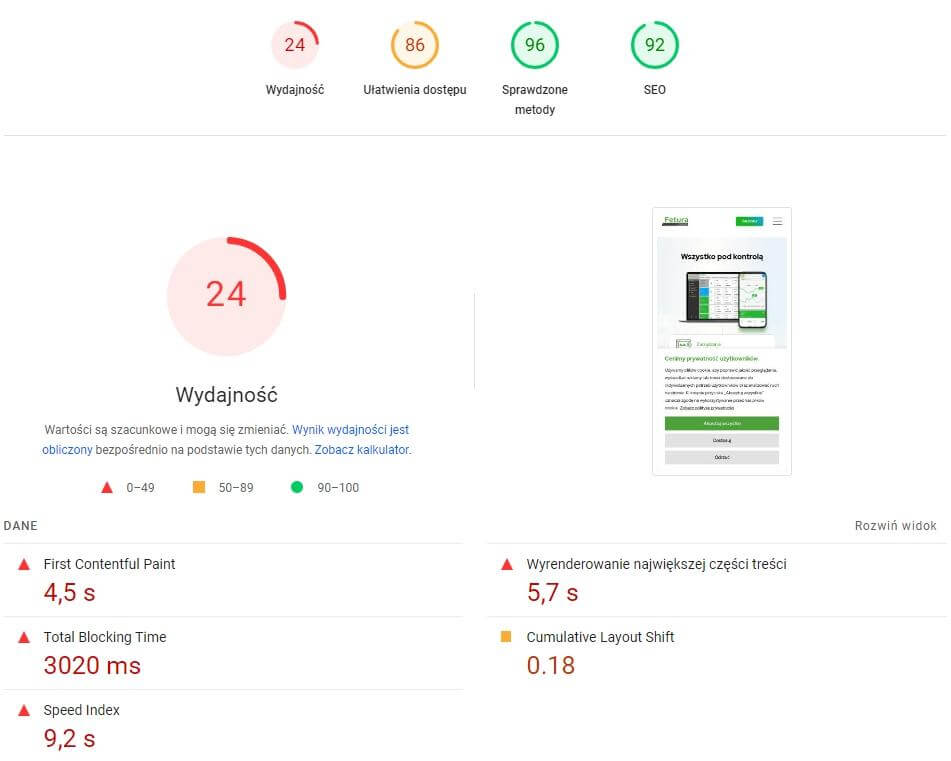Image resolution: width=951 pixels, height=761 pixels.
Task: Click the Cumulative Layout Shift metric label
Action: pos(600,637)
